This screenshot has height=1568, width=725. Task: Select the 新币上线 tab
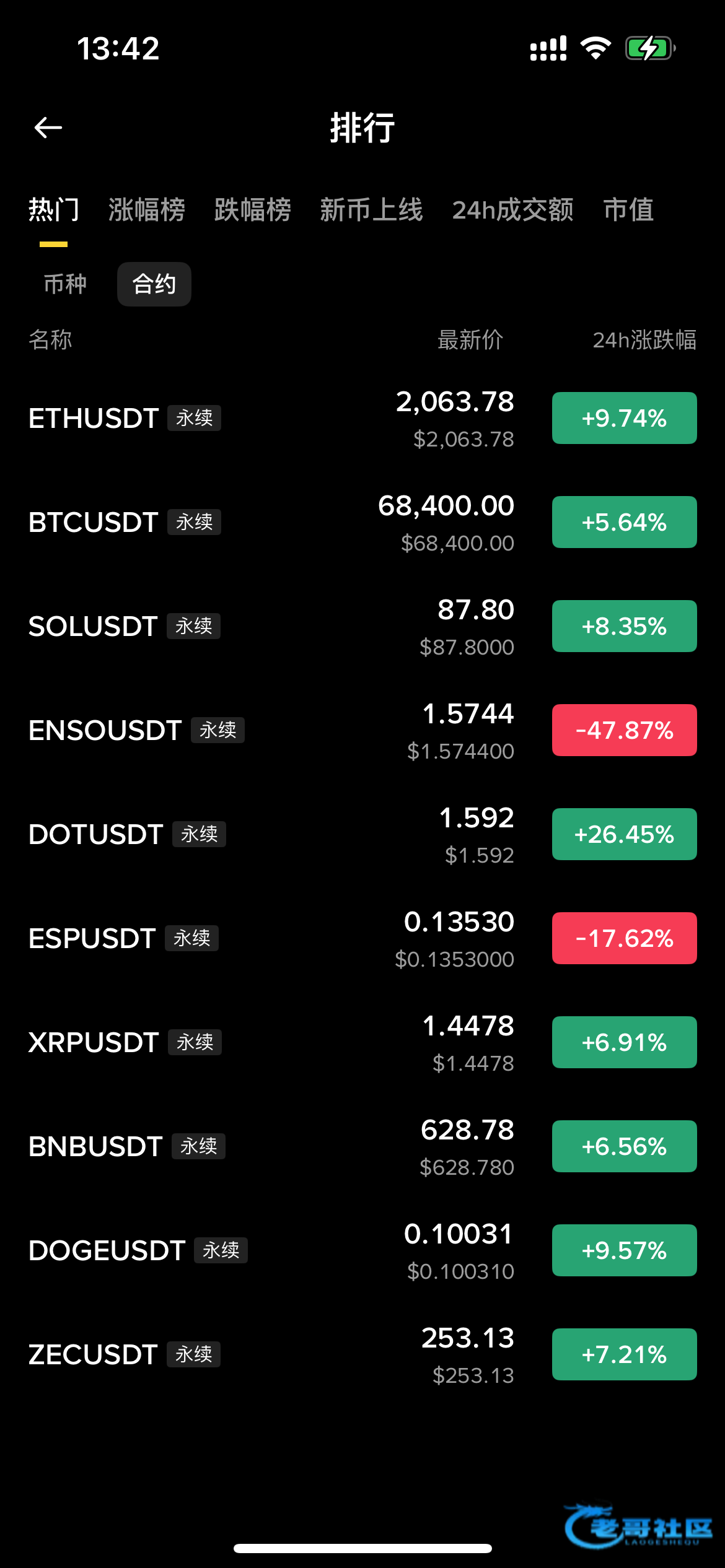(x=371, y=210)
